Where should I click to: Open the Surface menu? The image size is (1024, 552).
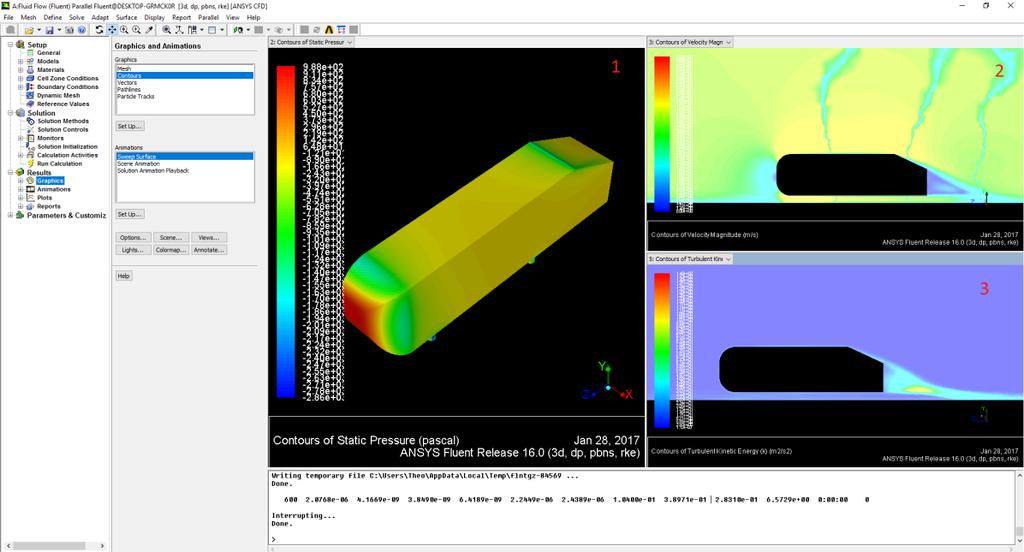pyautogui.click(x=126, y=18)
